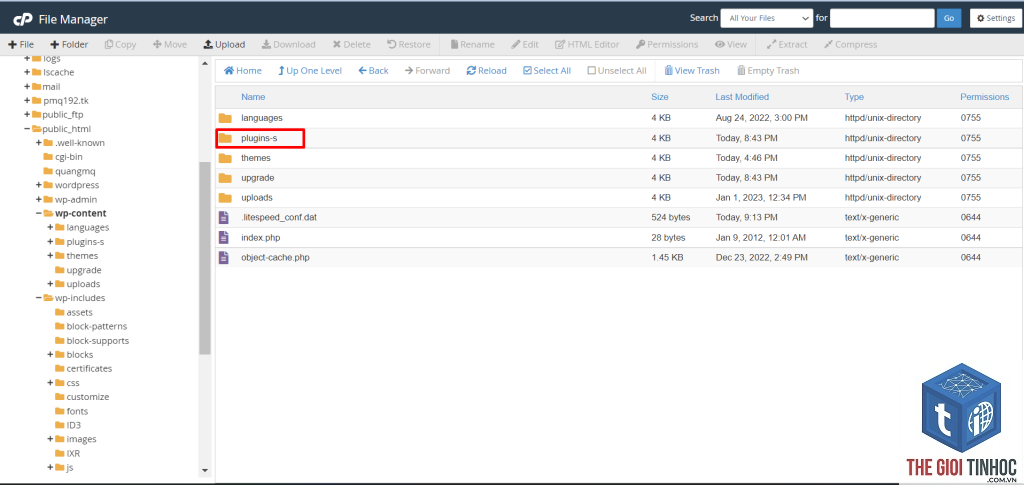The width and height of the screenshot is (1024, 485).
Task: Focus the search text field
Action: (882, 18)
